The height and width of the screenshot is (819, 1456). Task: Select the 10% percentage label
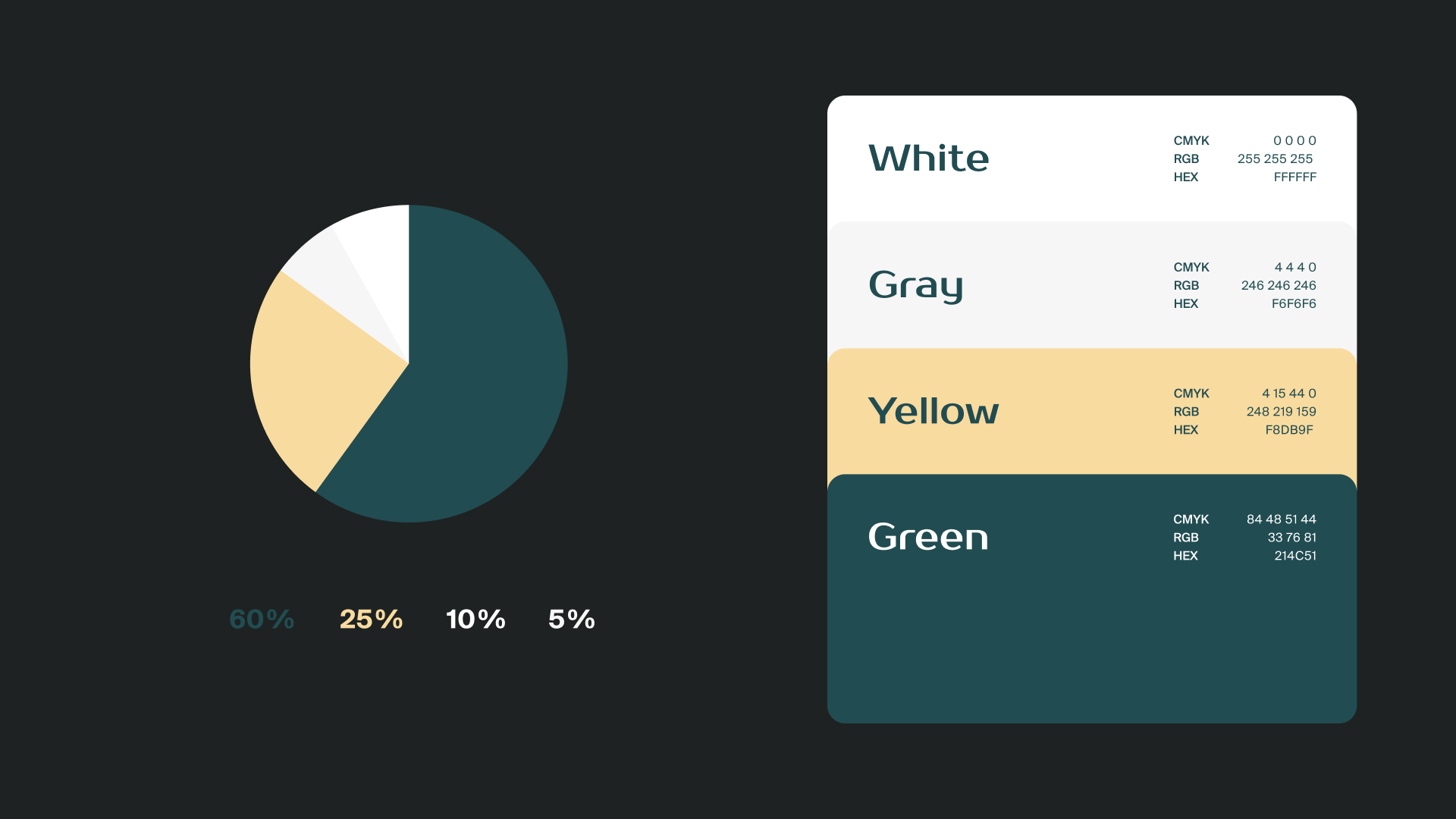coord(475,620)
